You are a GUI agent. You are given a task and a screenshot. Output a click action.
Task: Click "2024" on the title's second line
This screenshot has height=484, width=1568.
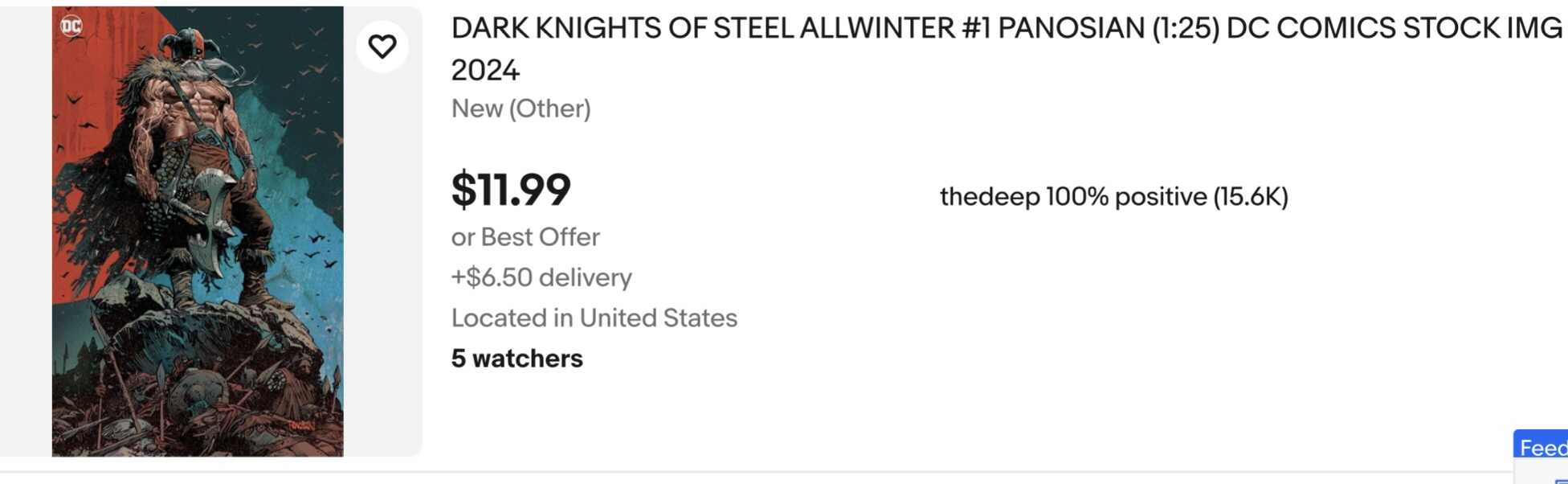(x=485, y=71)
